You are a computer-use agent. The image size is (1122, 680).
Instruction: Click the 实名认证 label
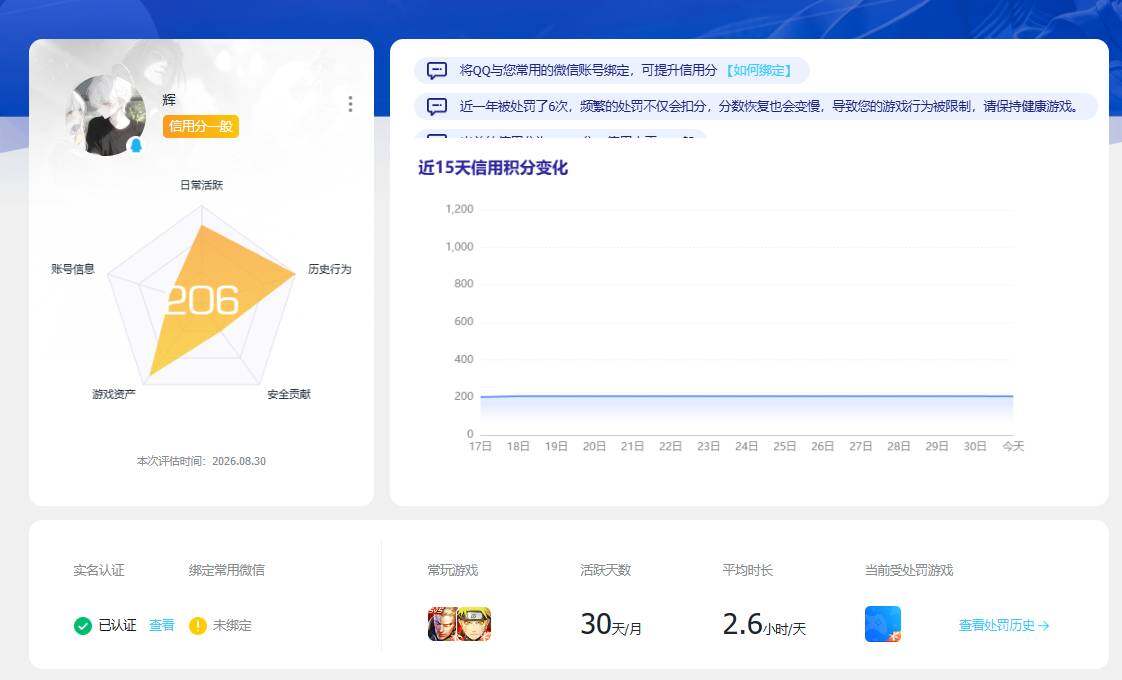tap(99, 570)
